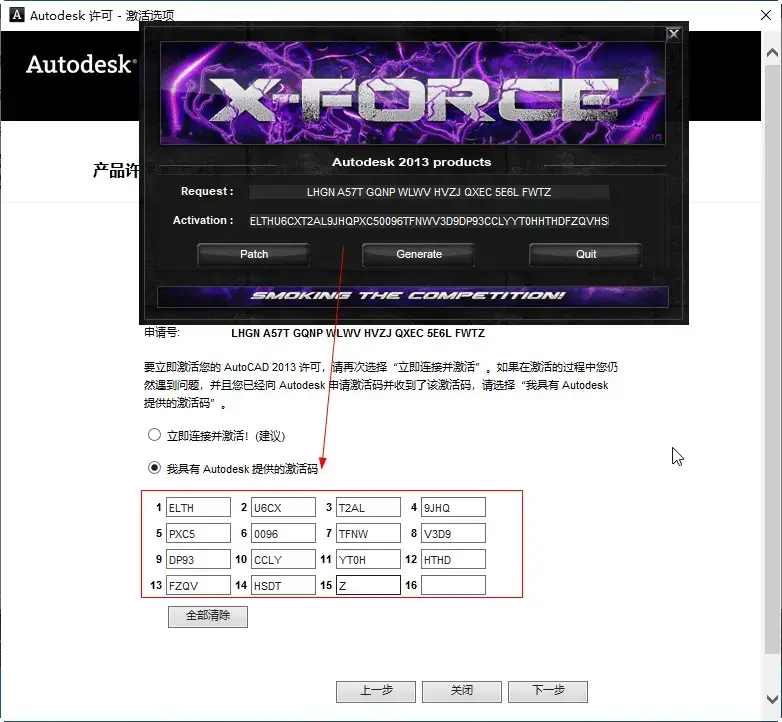Click activation field 10 containing CCLY
This screenshot has width=782, height=722.
(x=283, y=559)
